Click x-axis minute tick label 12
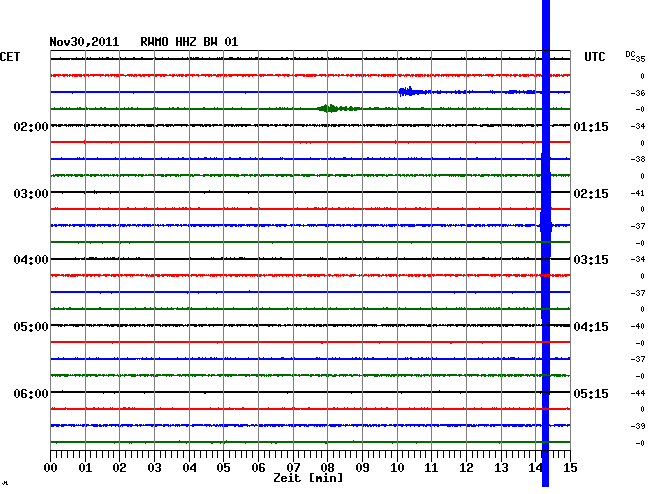The width and height of the screenshot is (650, 494). 466,467
